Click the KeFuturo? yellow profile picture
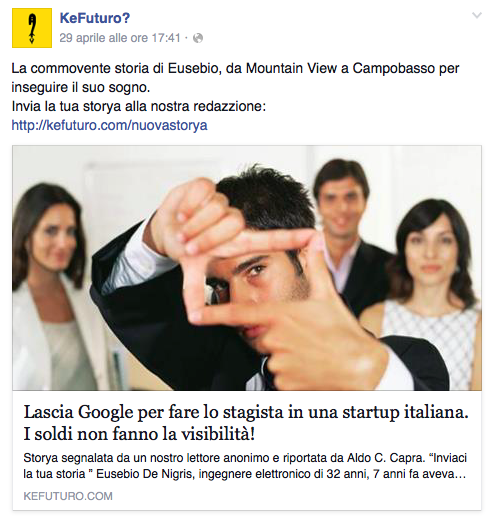 [32, 28]
